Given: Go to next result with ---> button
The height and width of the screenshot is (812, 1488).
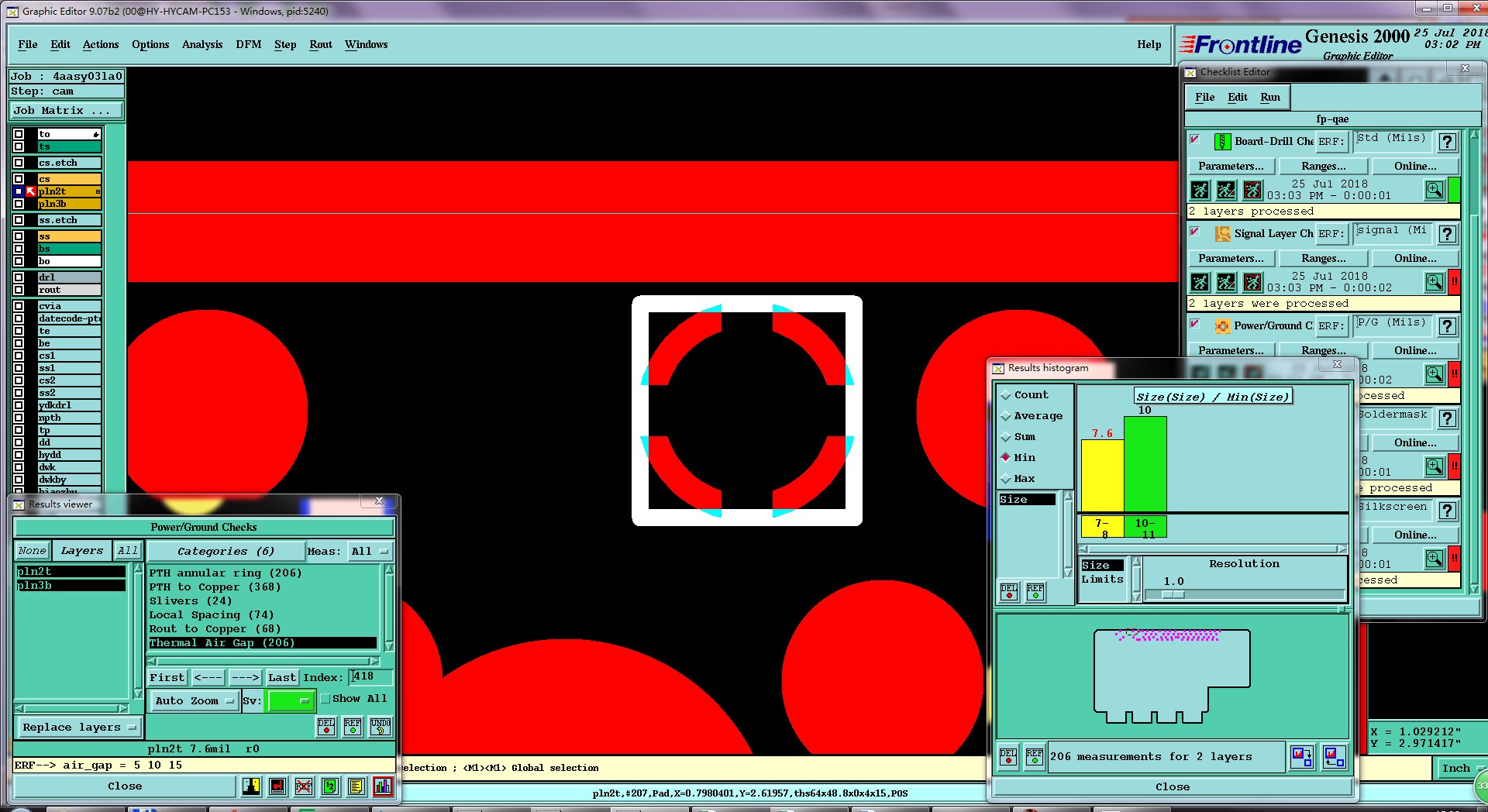Looking at the screenshot, I should pos(246,678).
